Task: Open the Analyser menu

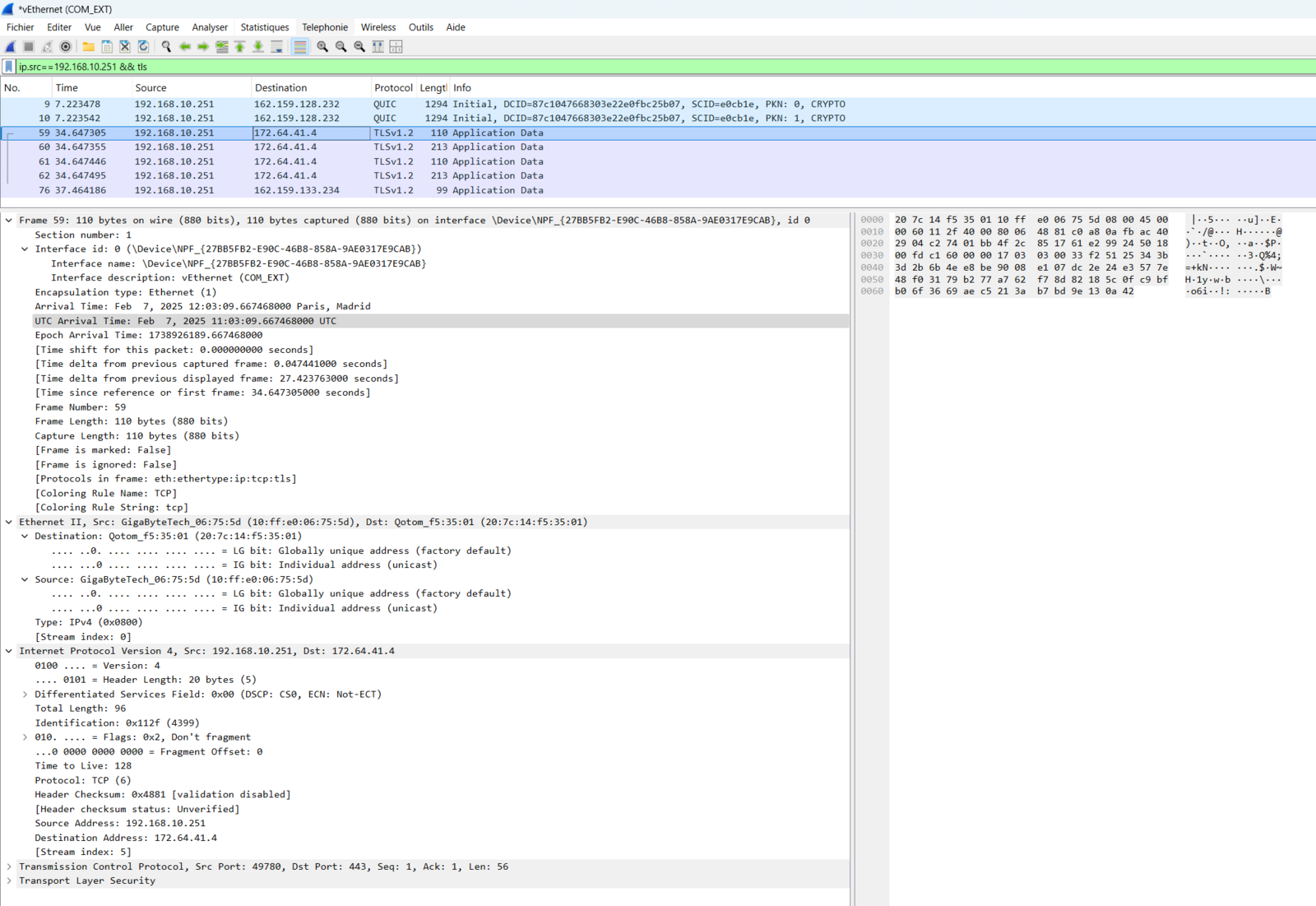Action: pyautogui.click(x=210, y=27)
